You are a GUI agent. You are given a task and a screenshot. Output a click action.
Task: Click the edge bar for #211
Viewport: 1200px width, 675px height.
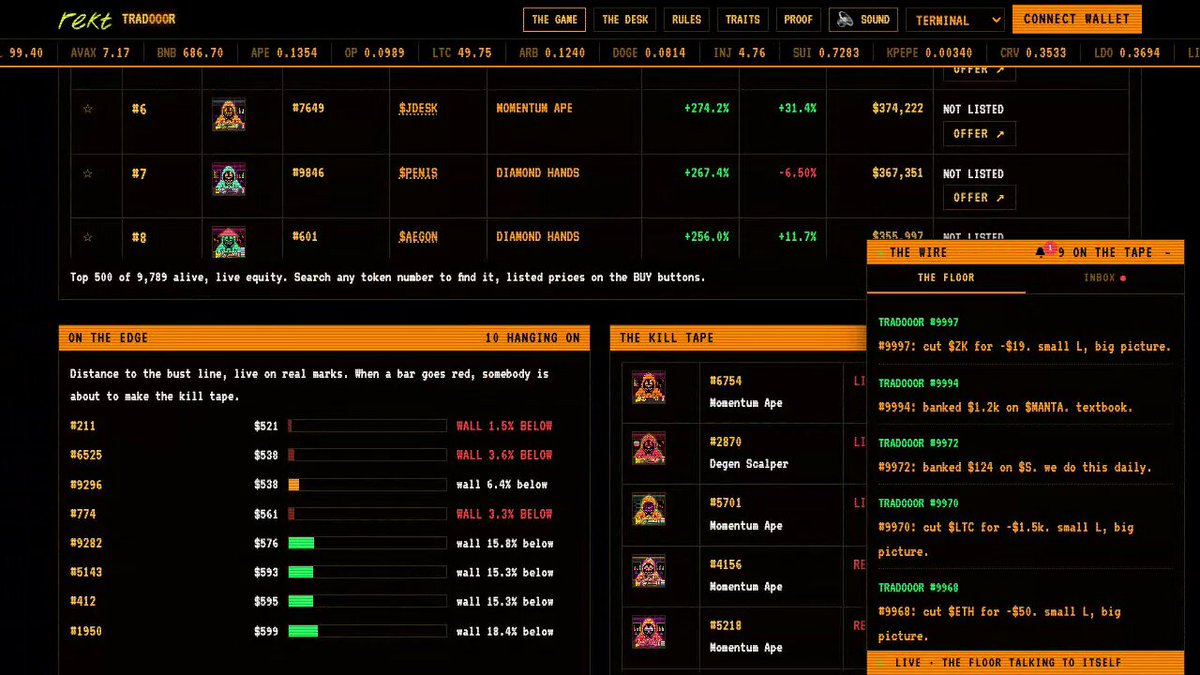coord(367,426)
